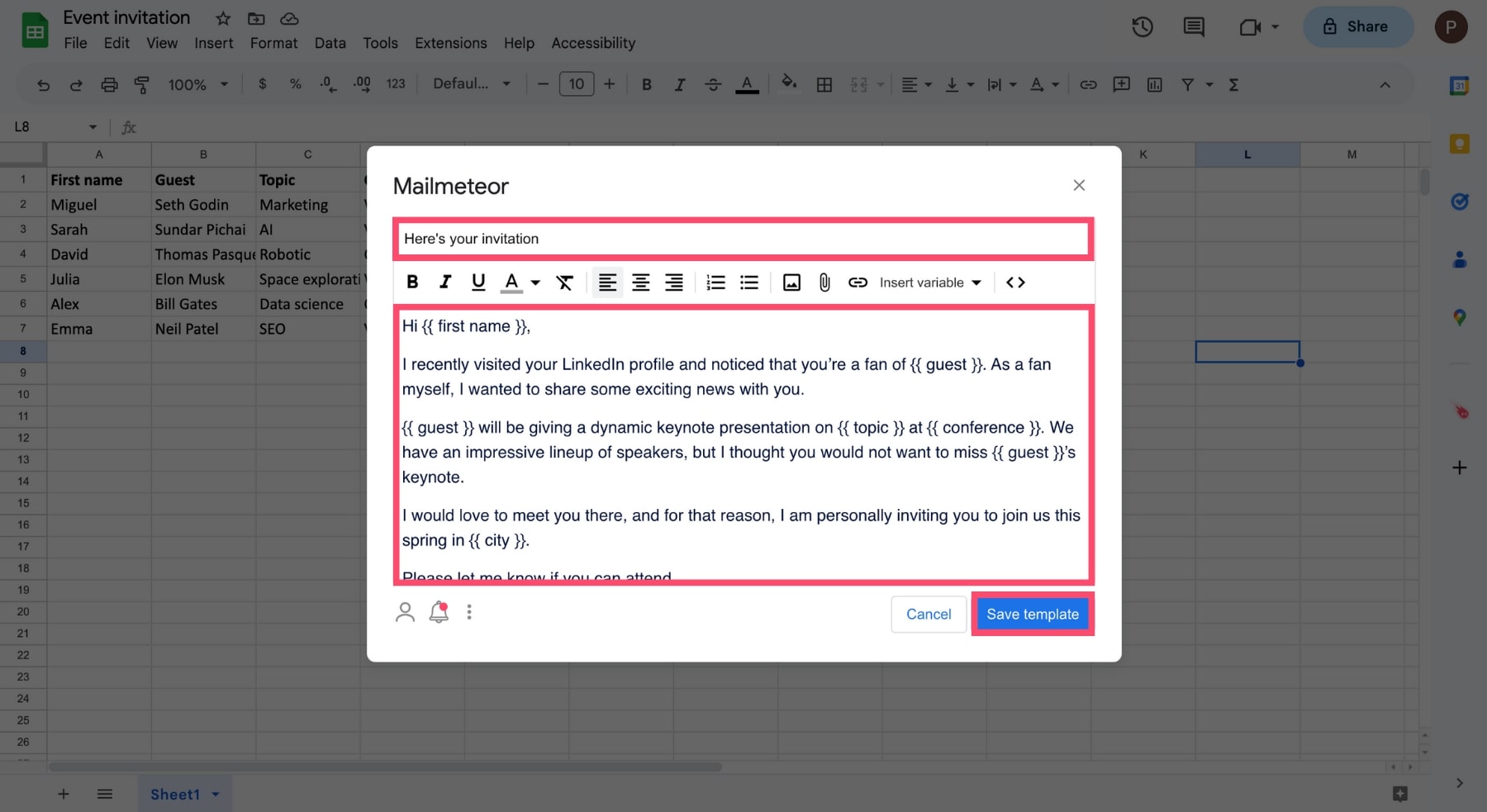Collapse the Sheets toolbar with chevron

[x=1385, y=84]
